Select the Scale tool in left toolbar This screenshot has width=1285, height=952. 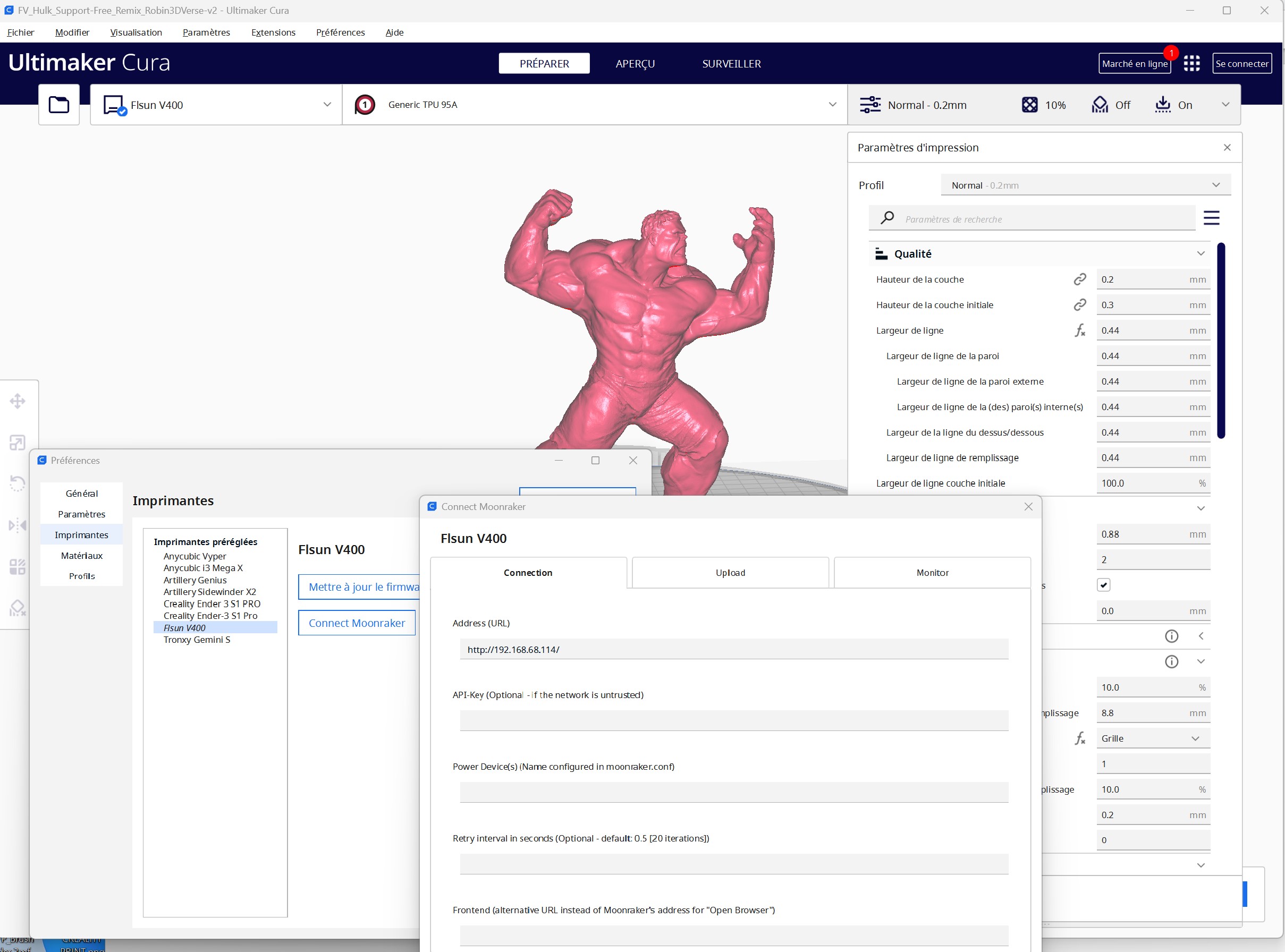pyautogui.click(x=18, y=443)
